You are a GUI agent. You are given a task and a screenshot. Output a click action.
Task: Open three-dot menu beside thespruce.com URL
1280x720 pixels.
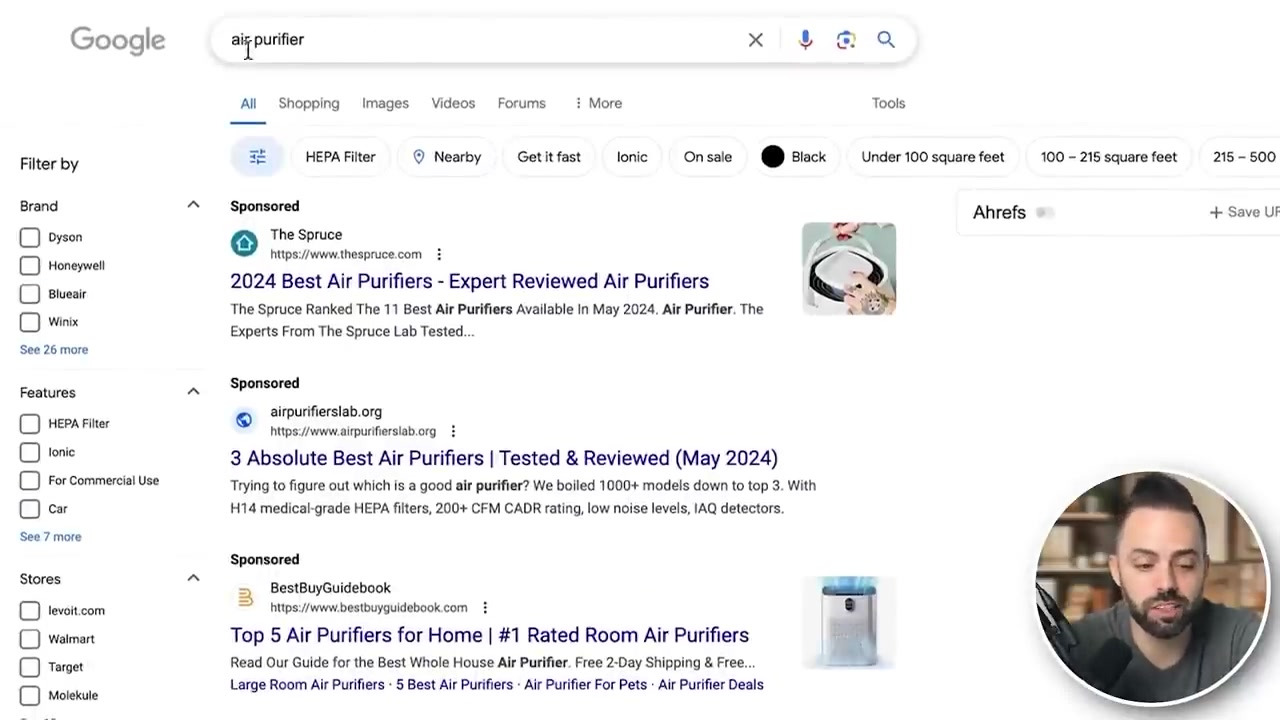click(x=439, y=254)
